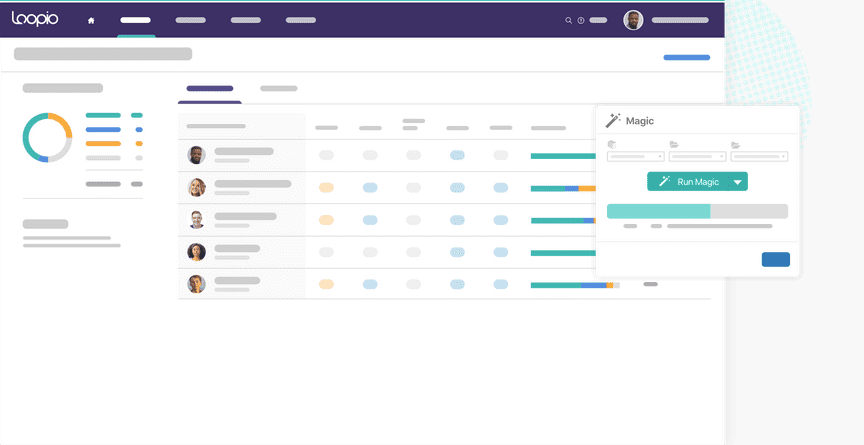864x445 pixels.
Task: Select the active purple underlined tab
Action: point(210,89)
